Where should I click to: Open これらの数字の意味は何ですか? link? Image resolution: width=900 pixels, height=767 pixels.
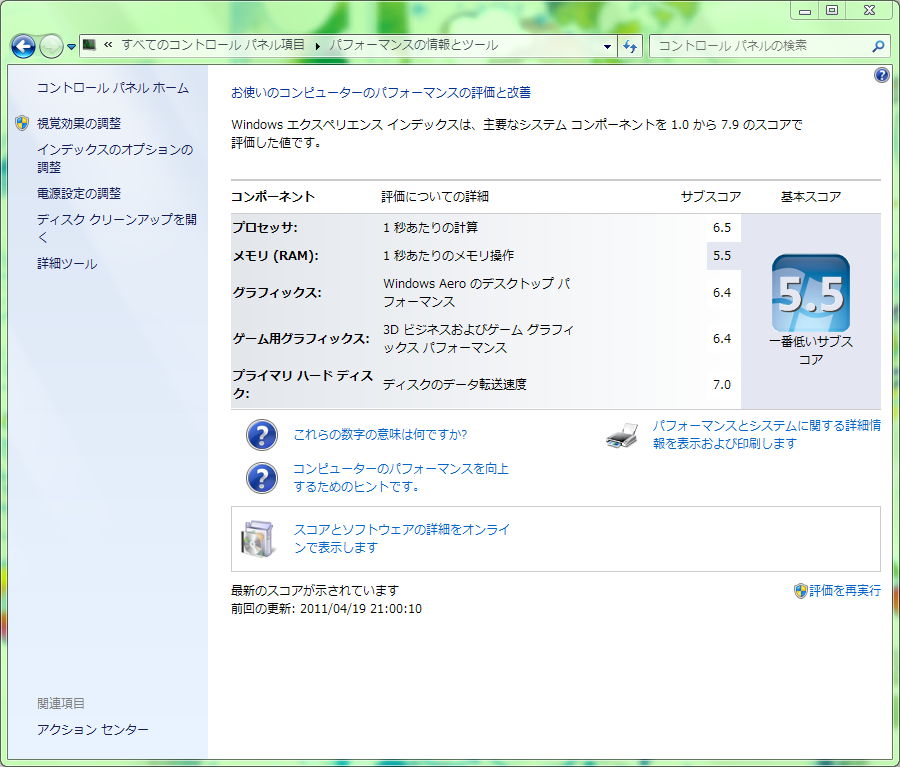tap(380, 435)
